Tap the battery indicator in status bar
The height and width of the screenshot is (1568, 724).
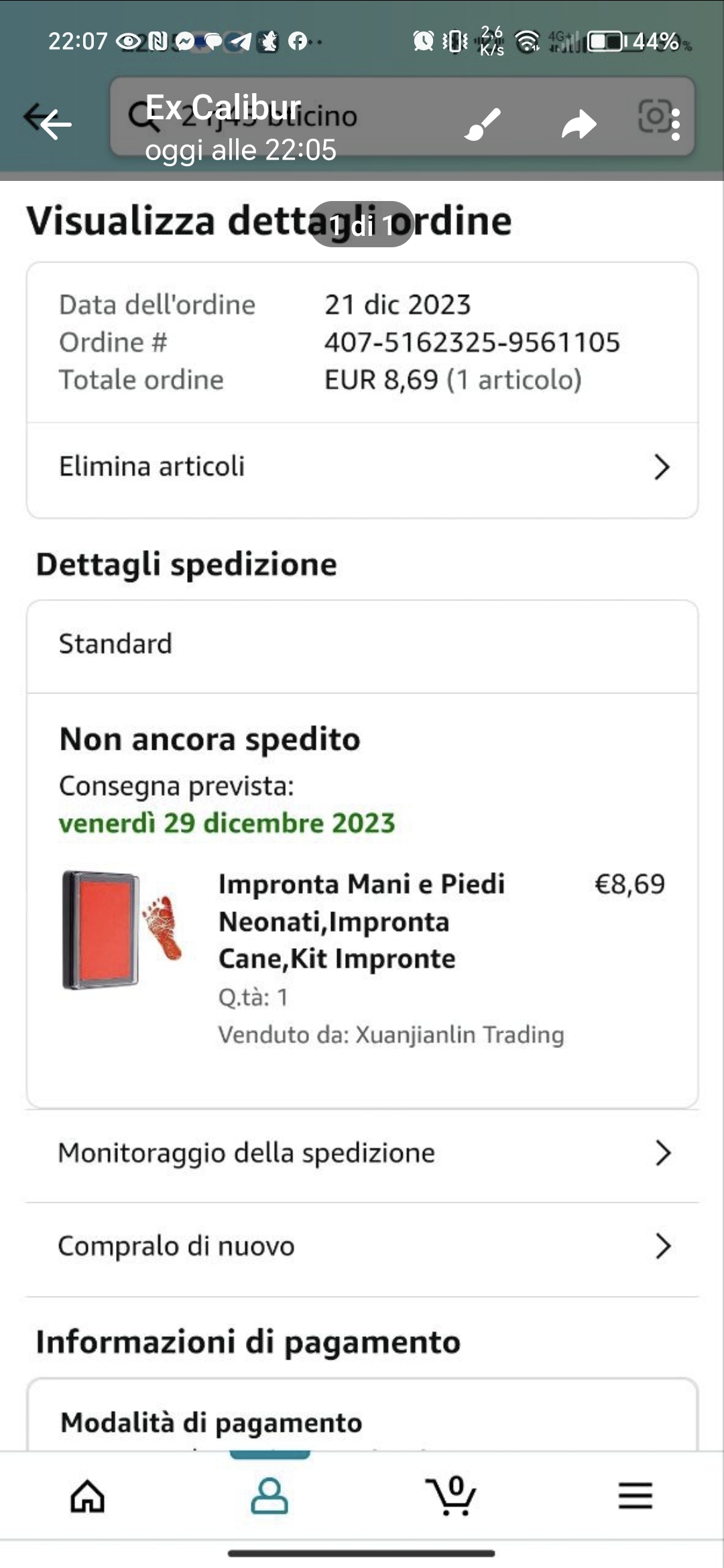(x=606, y=42)
